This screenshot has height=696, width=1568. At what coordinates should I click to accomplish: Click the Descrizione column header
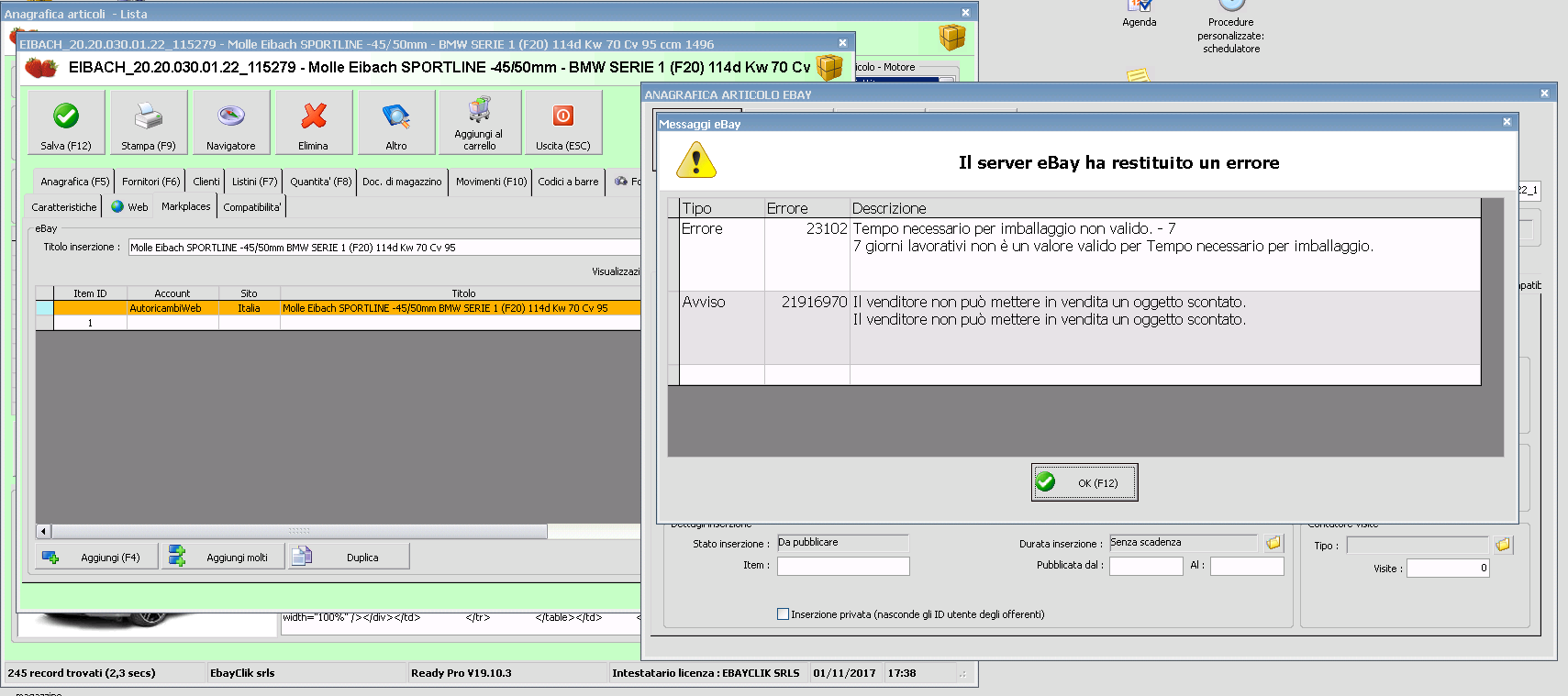click(1165, 208)
